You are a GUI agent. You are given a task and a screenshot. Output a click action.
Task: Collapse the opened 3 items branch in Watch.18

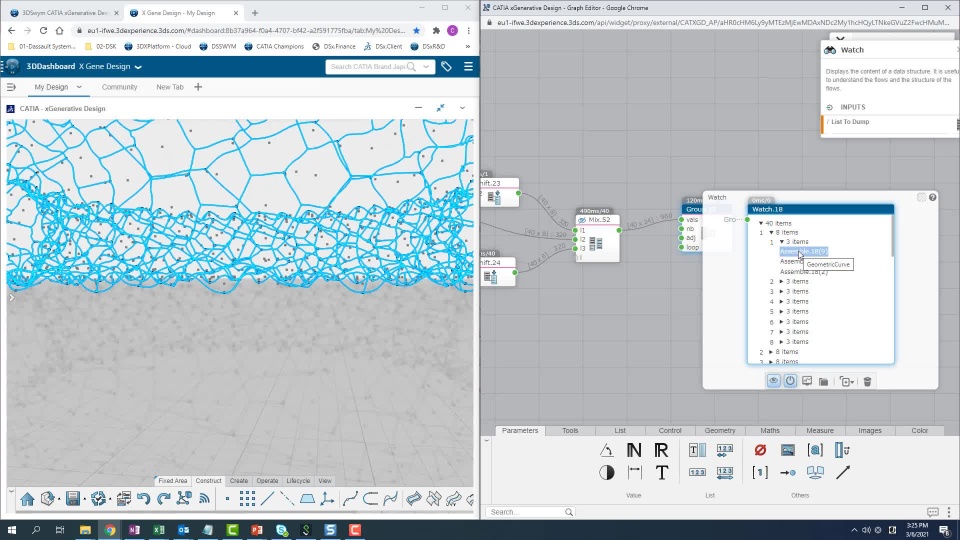click(782, 242)
